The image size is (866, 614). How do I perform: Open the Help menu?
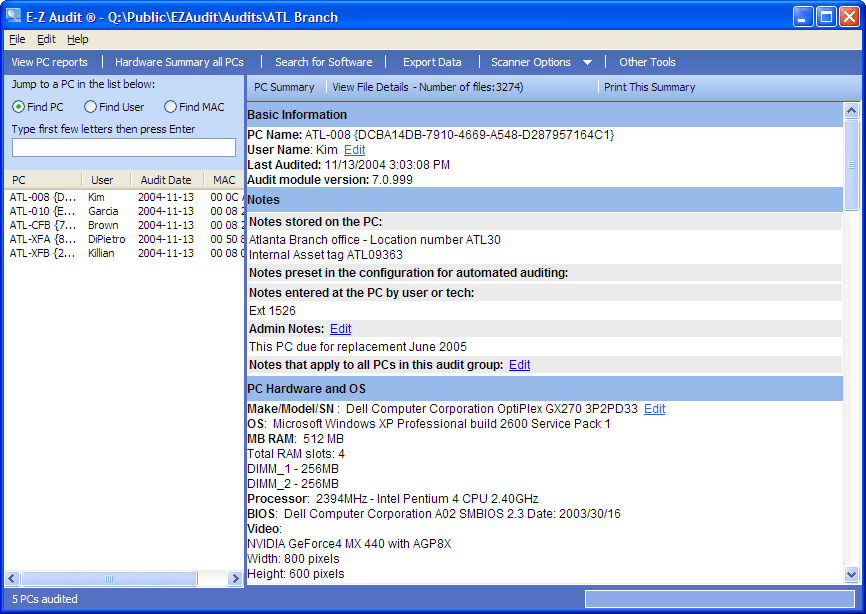[78, 39]
